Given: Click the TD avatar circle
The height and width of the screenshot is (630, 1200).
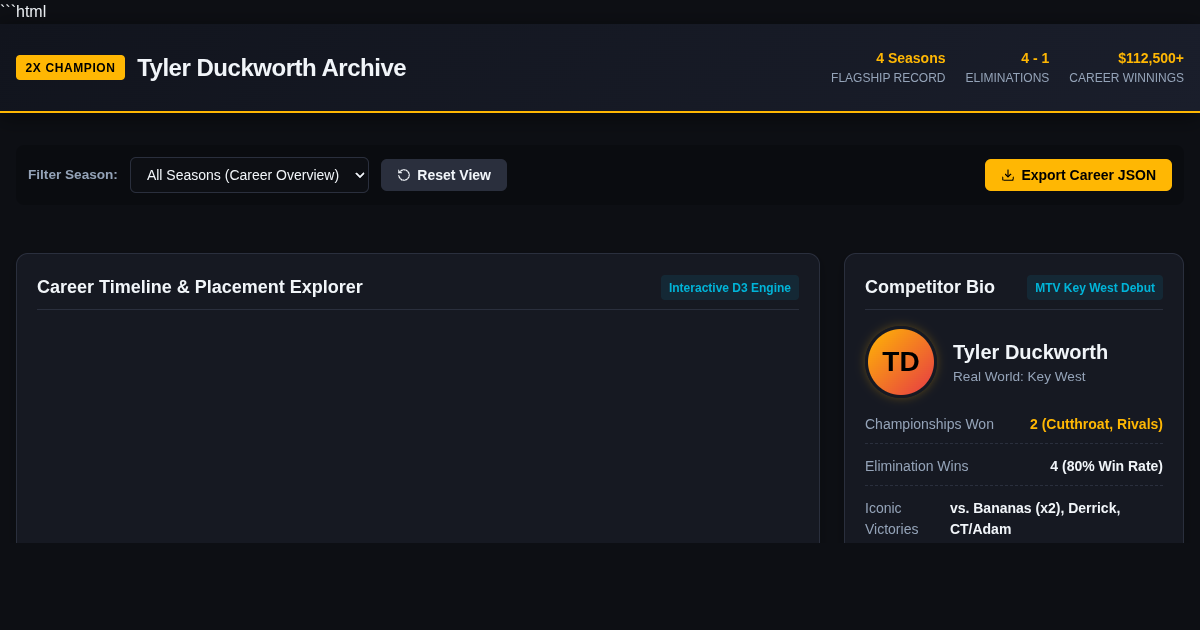Looking at the screenshot, I should (x=901, y=362).
